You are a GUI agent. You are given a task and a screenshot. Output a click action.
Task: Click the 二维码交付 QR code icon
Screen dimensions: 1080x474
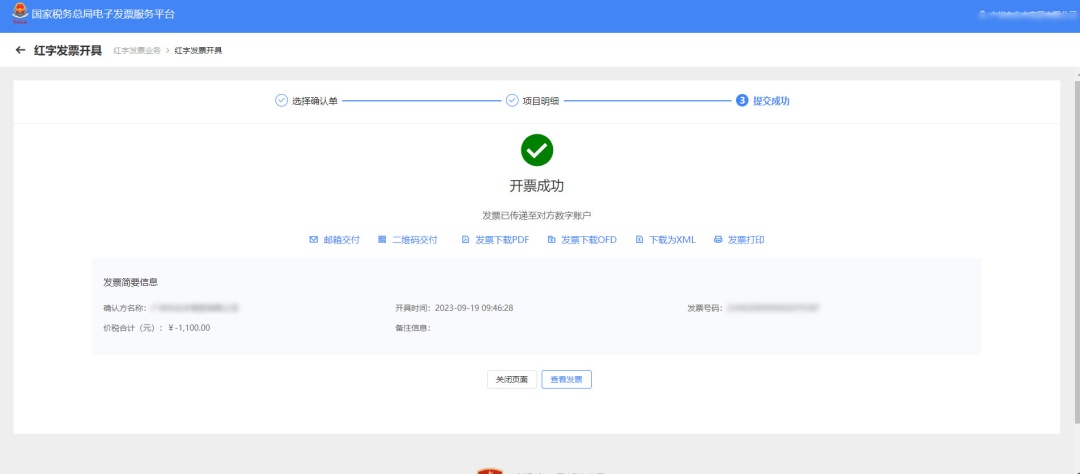[382, 240]
